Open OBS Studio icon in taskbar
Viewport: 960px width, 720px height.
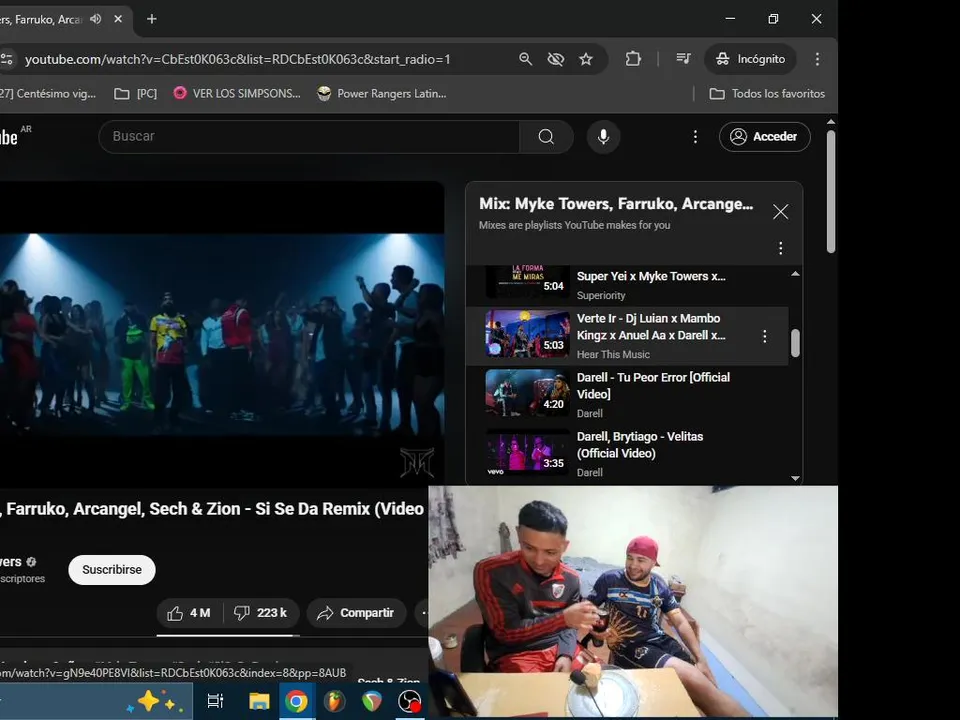click(410, 700)
